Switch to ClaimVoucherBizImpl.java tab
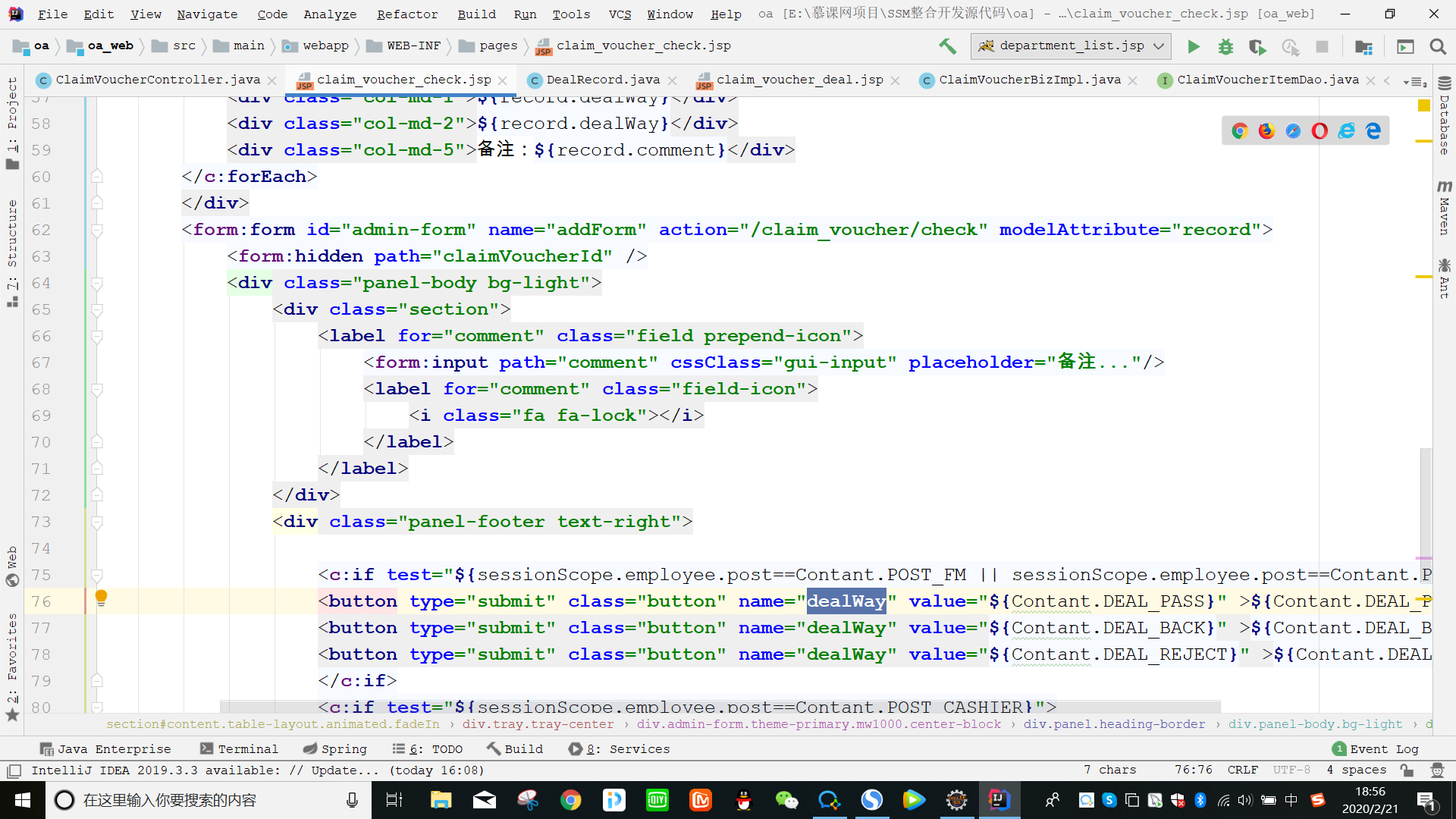 point(1029,80)
